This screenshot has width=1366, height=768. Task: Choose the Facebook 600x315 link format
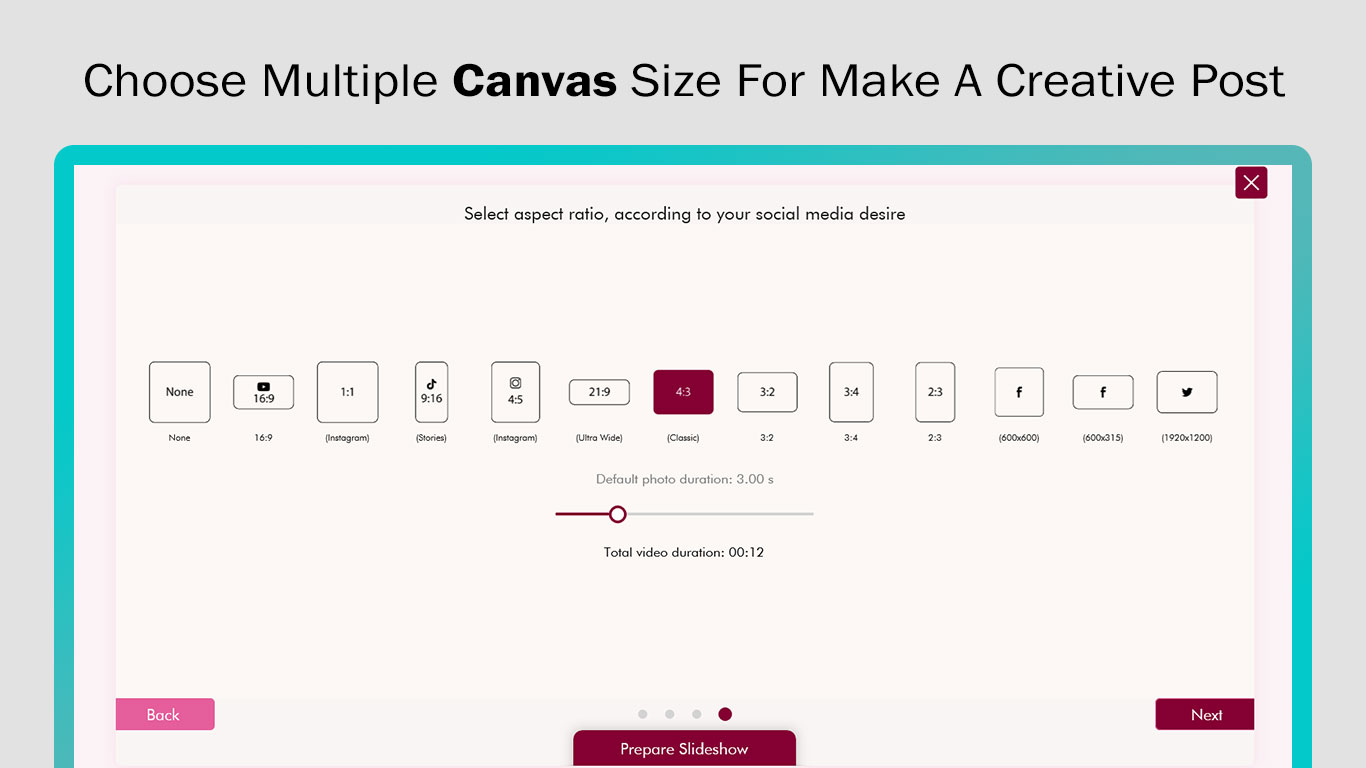1103,392
